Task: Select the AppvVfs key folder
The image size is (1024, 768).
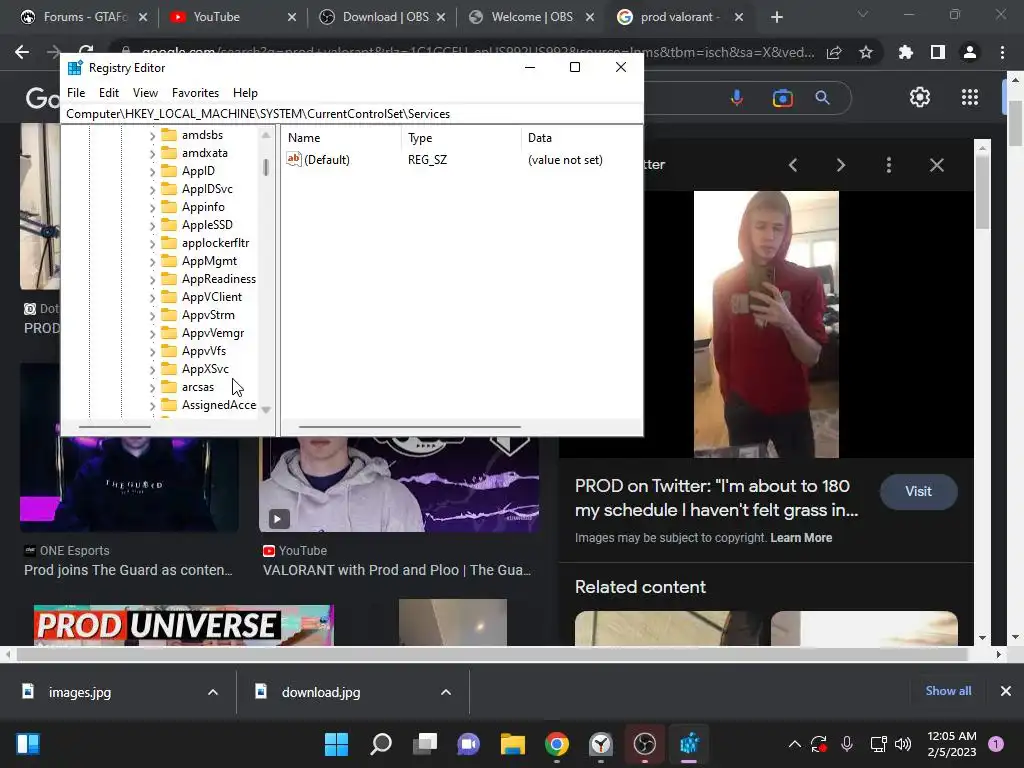Action: (193, 351)
